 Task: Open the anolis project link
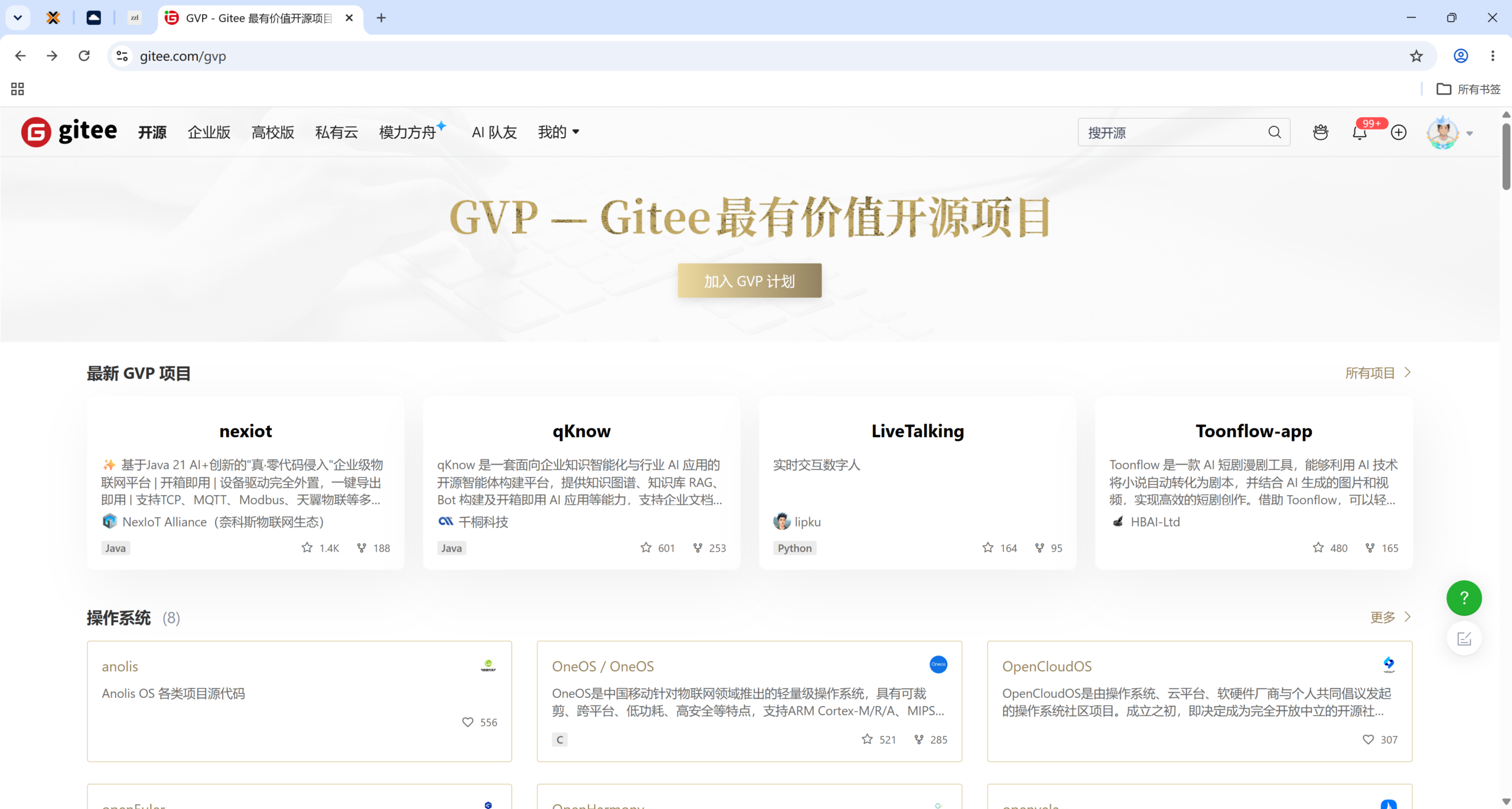pyautogui.click(x=120, y=667)
